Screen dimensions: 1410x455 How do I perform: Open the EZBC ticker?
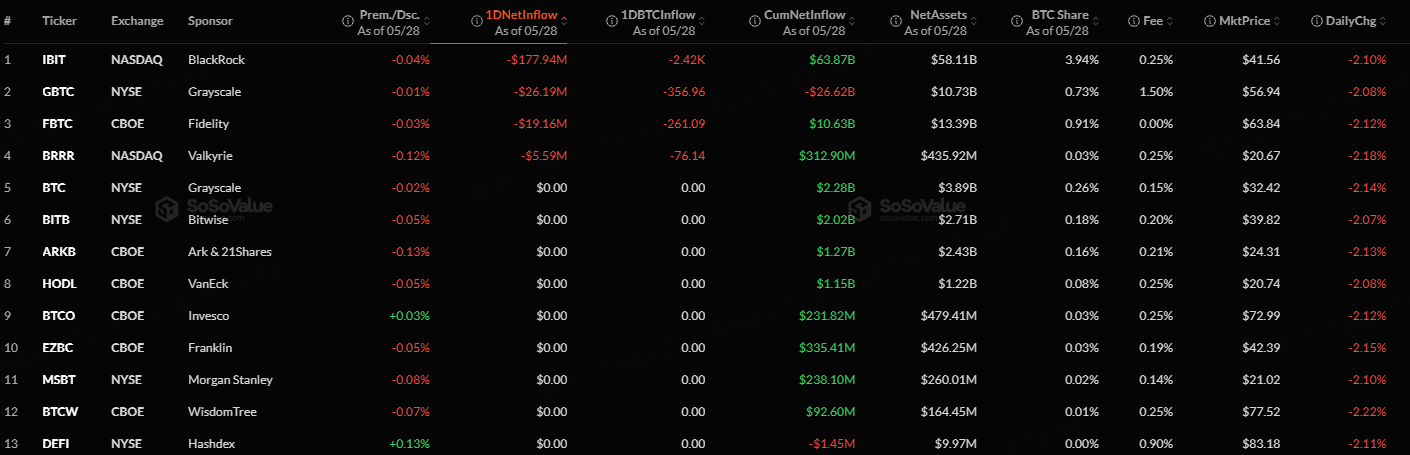tap(57, 348)
